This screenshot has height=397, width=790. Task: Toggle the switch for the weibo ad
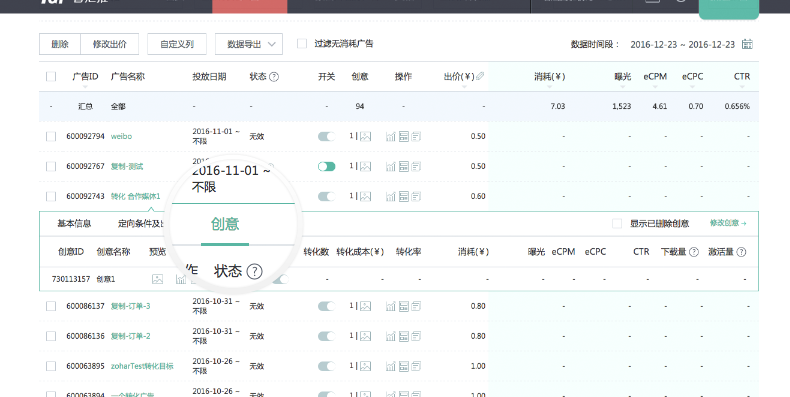pyautogui.click(x=326, y=137)
